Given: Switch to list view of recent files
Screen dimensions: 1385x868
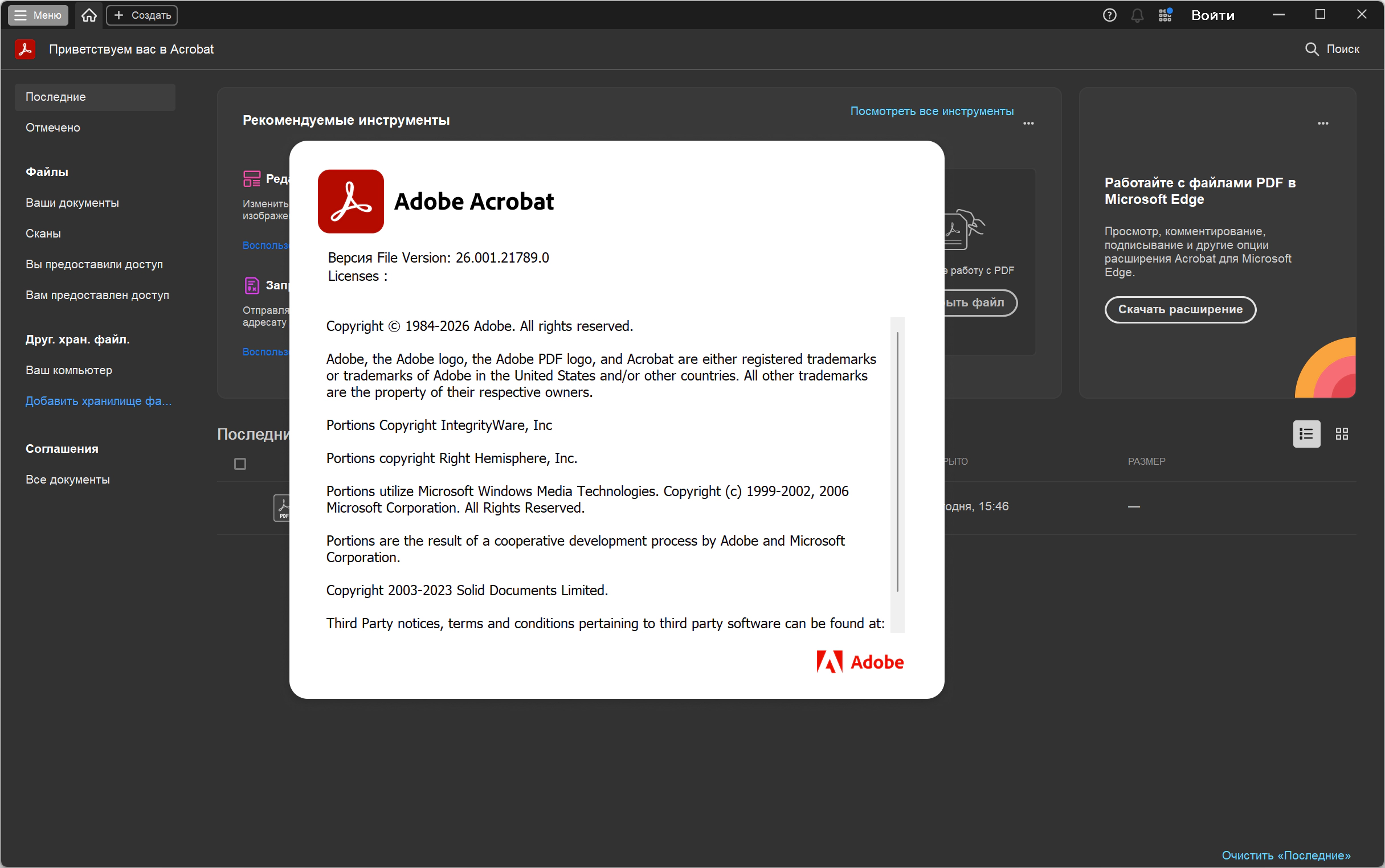Looking at the screenshot, I should coord(1306,434).
